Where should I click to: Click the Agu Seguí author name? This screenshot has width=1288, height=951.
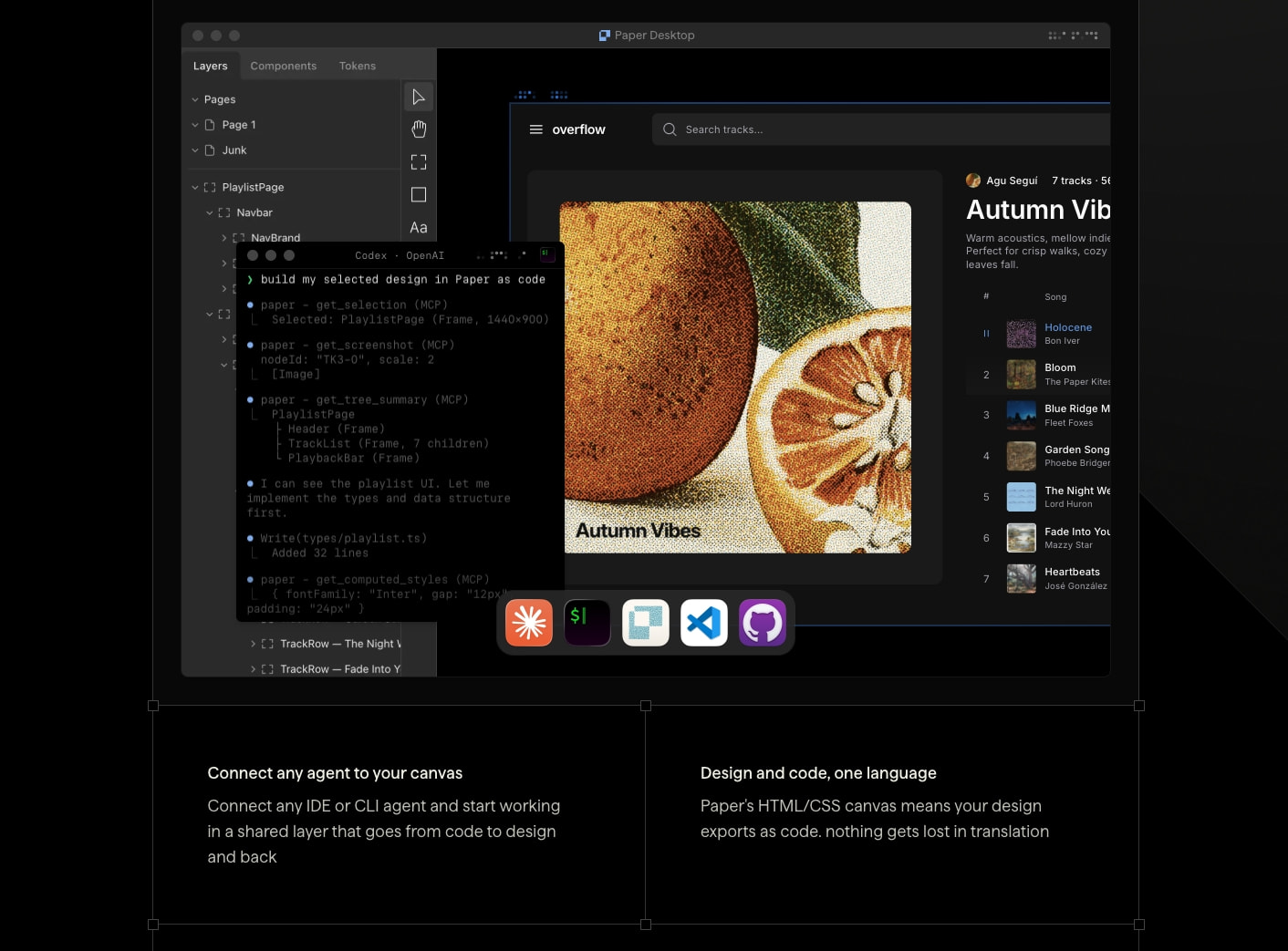coord(1012,181)
